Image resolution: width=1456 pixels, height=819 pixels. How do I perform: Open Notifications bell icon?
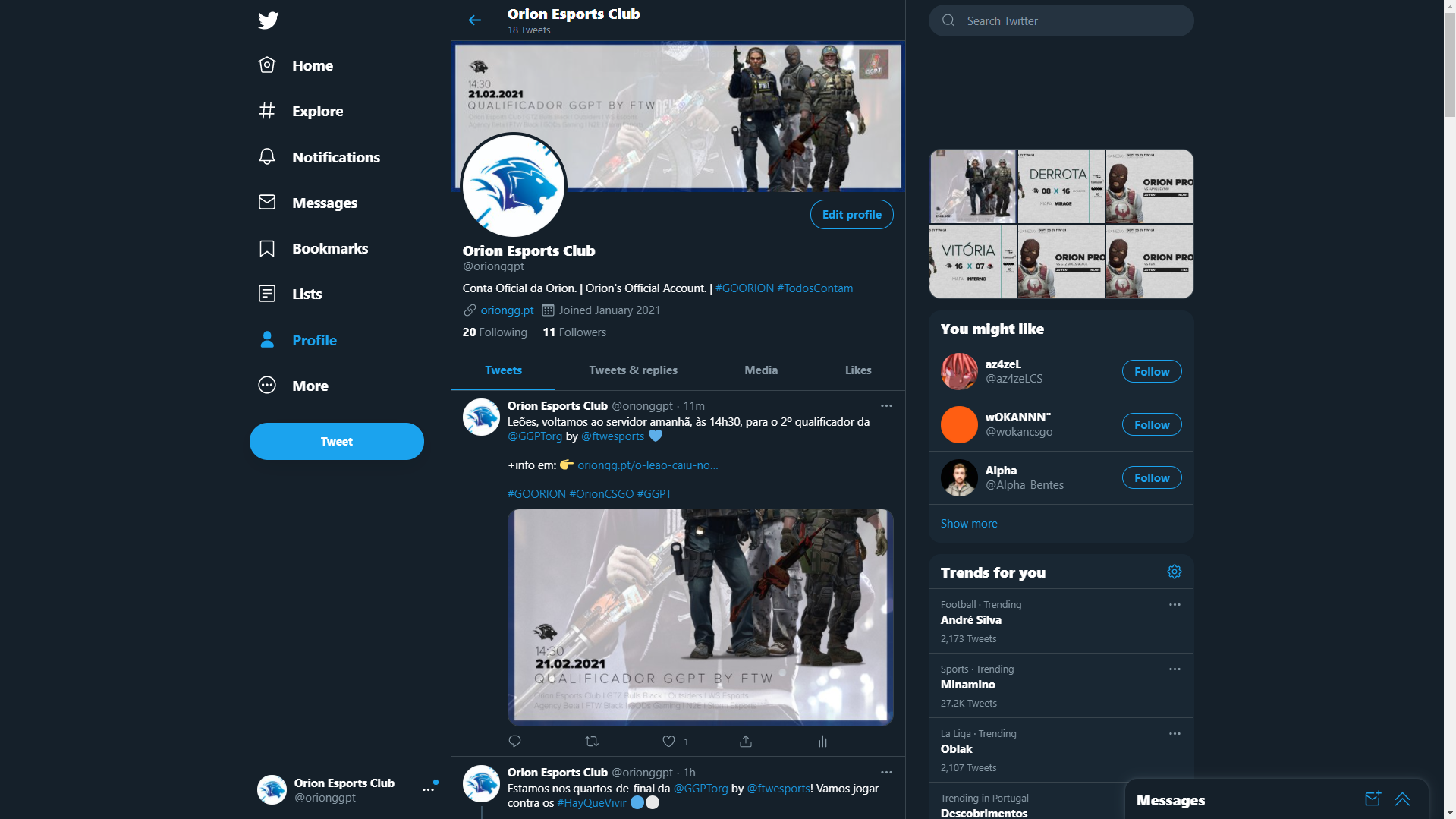click(267, 157)
